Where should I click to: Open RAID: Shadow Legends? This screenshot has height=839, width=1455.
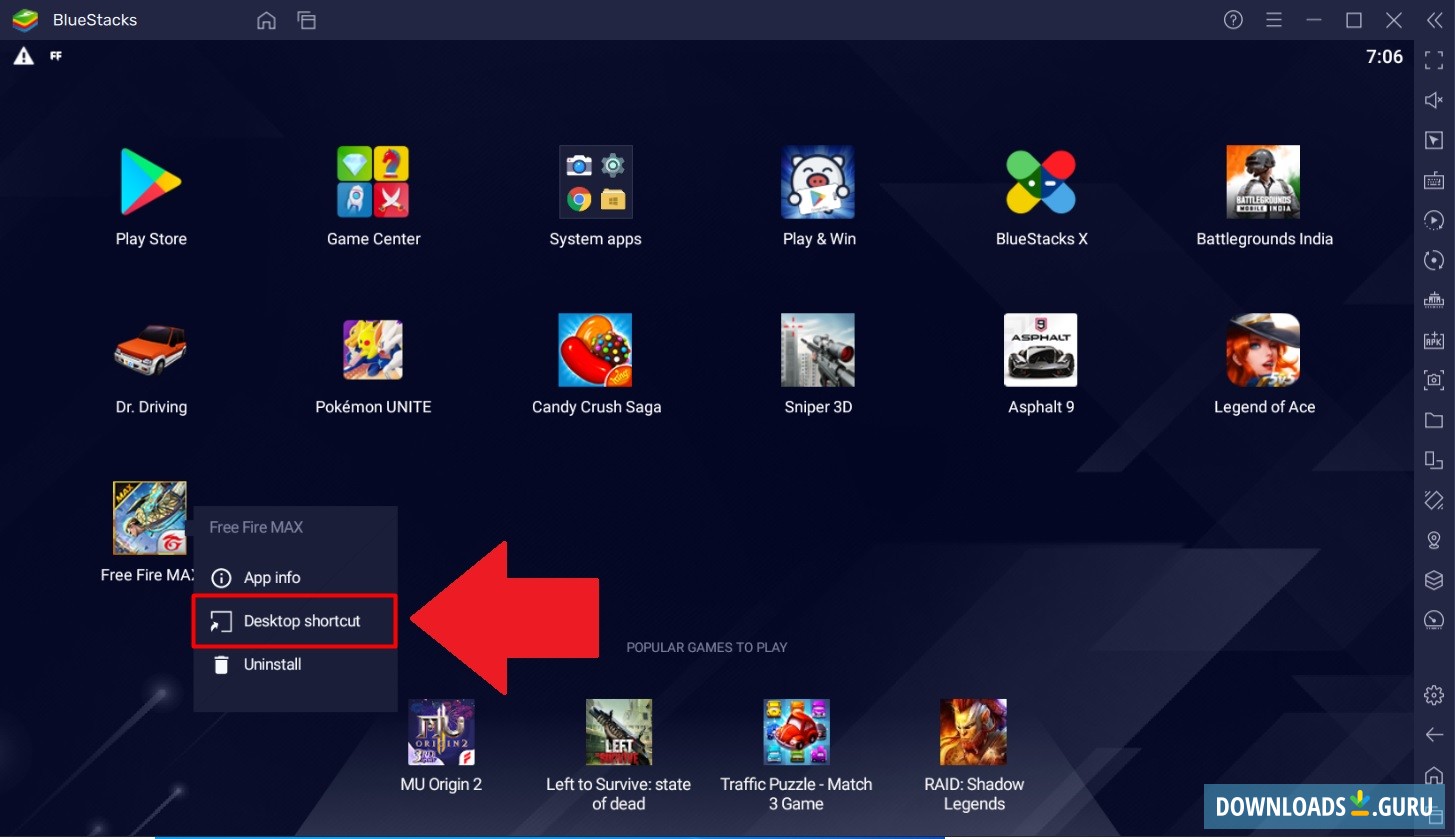(x=974, y=732)
